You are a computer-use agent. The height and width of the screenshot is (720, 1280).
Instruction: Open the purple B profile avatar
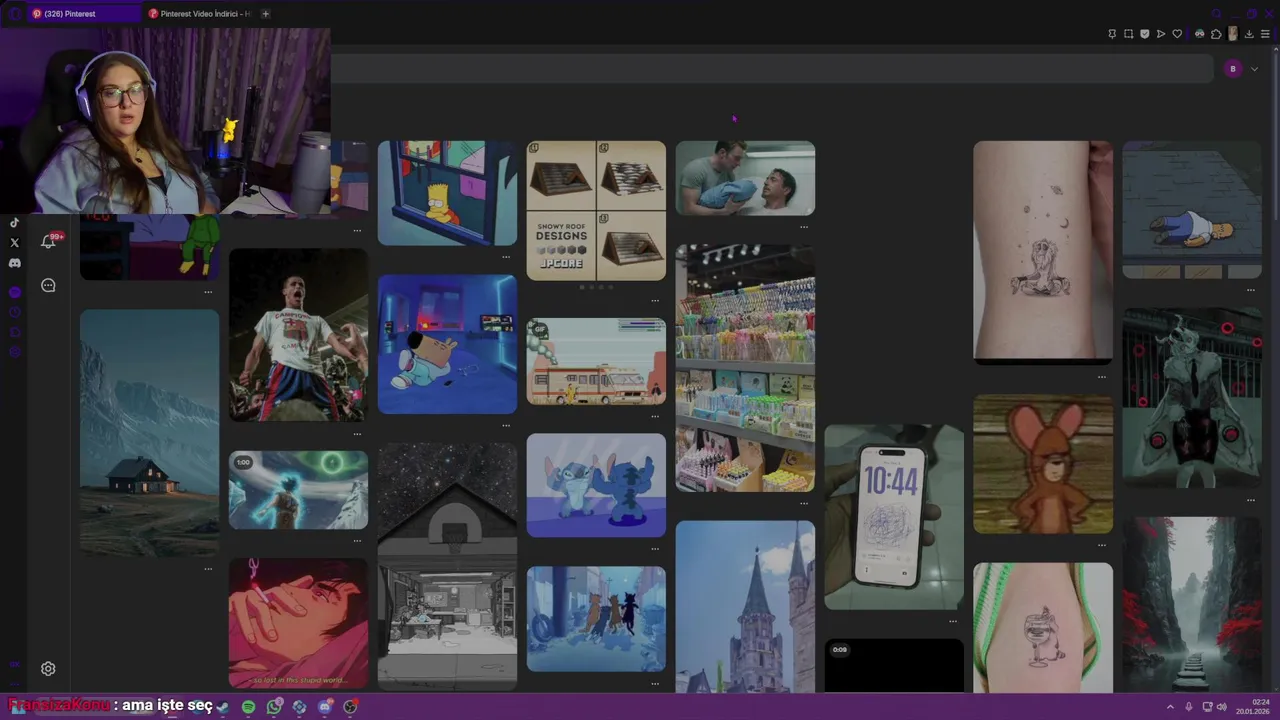[x=1233, y=68]
